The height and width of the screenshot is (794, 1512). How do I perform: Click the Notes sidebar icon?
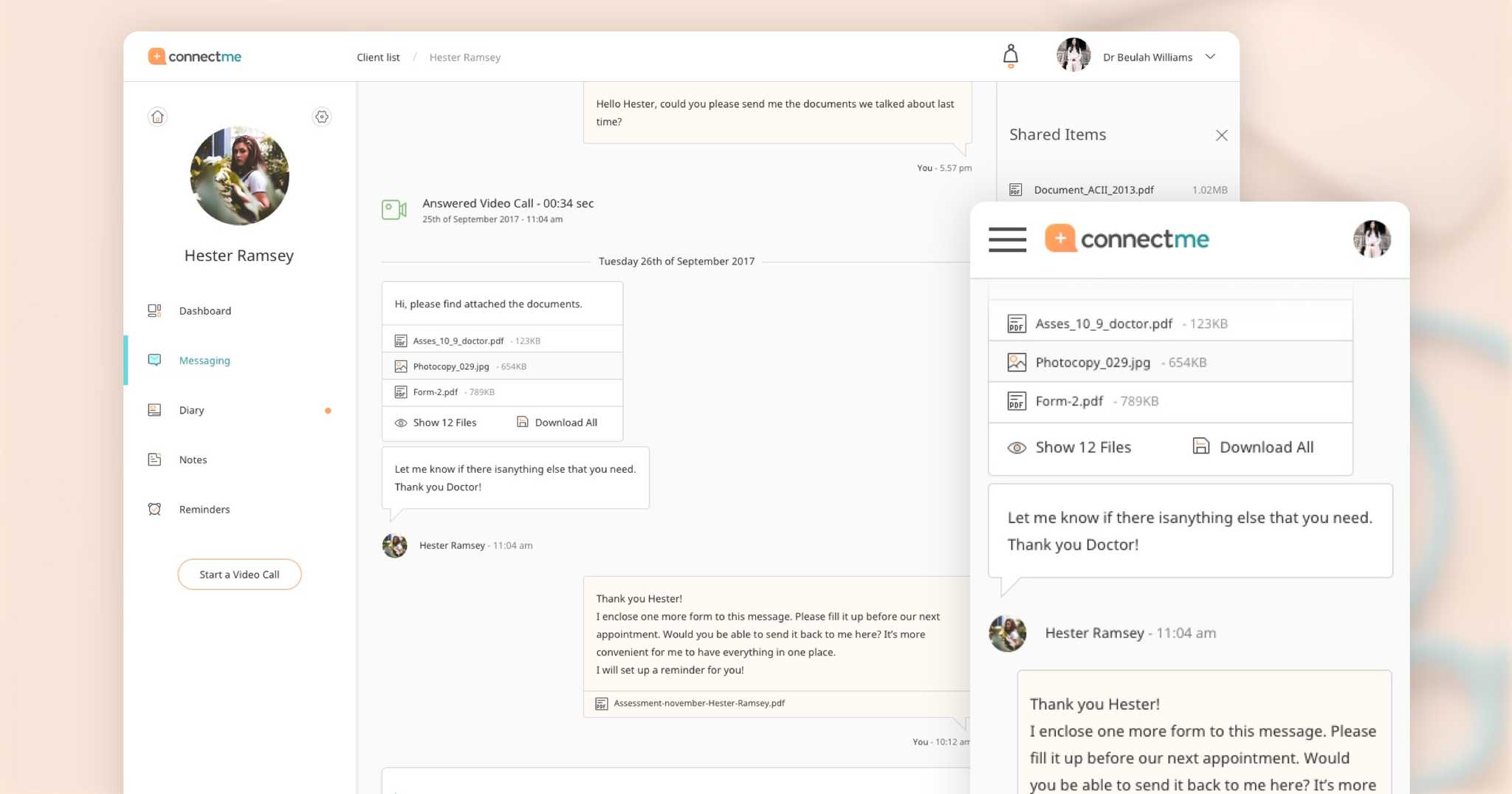tap(154, 459)
